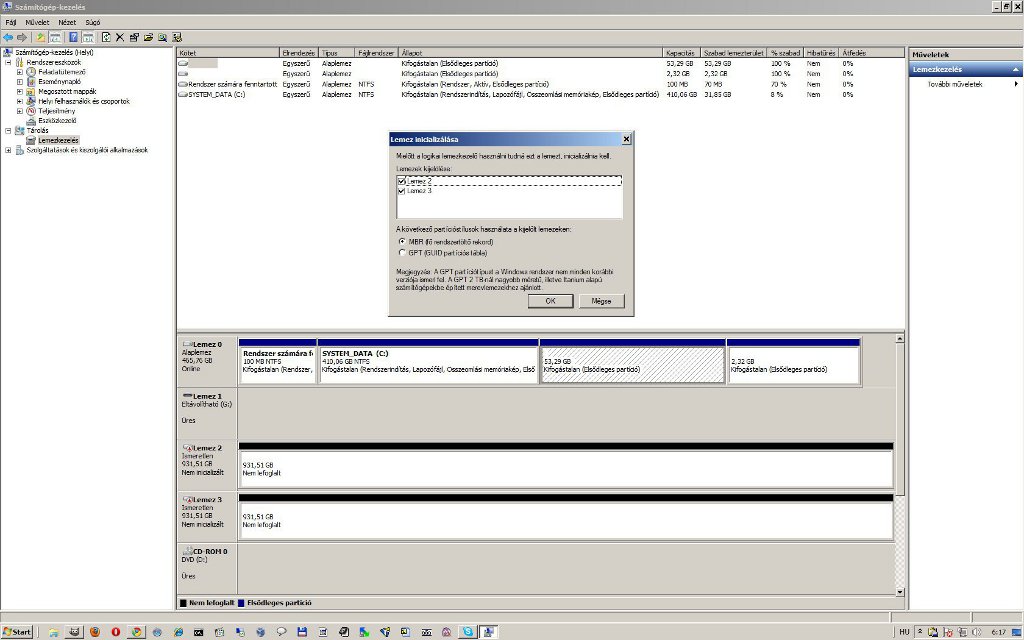The image size is (1024, 640).
Task: Expand the Teljesítmény tree node
Action: [x=20, y=111]
